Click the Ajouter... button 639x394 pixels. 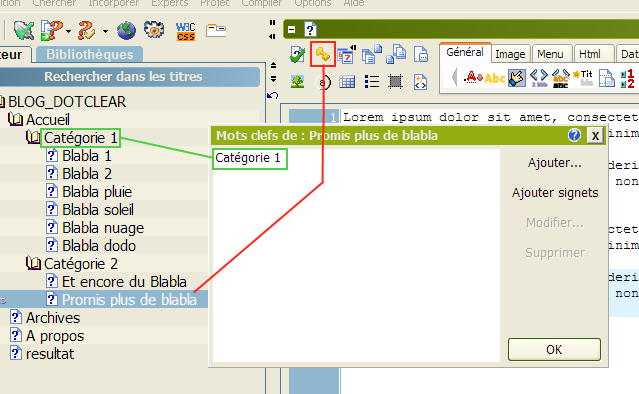click(555, 163)
